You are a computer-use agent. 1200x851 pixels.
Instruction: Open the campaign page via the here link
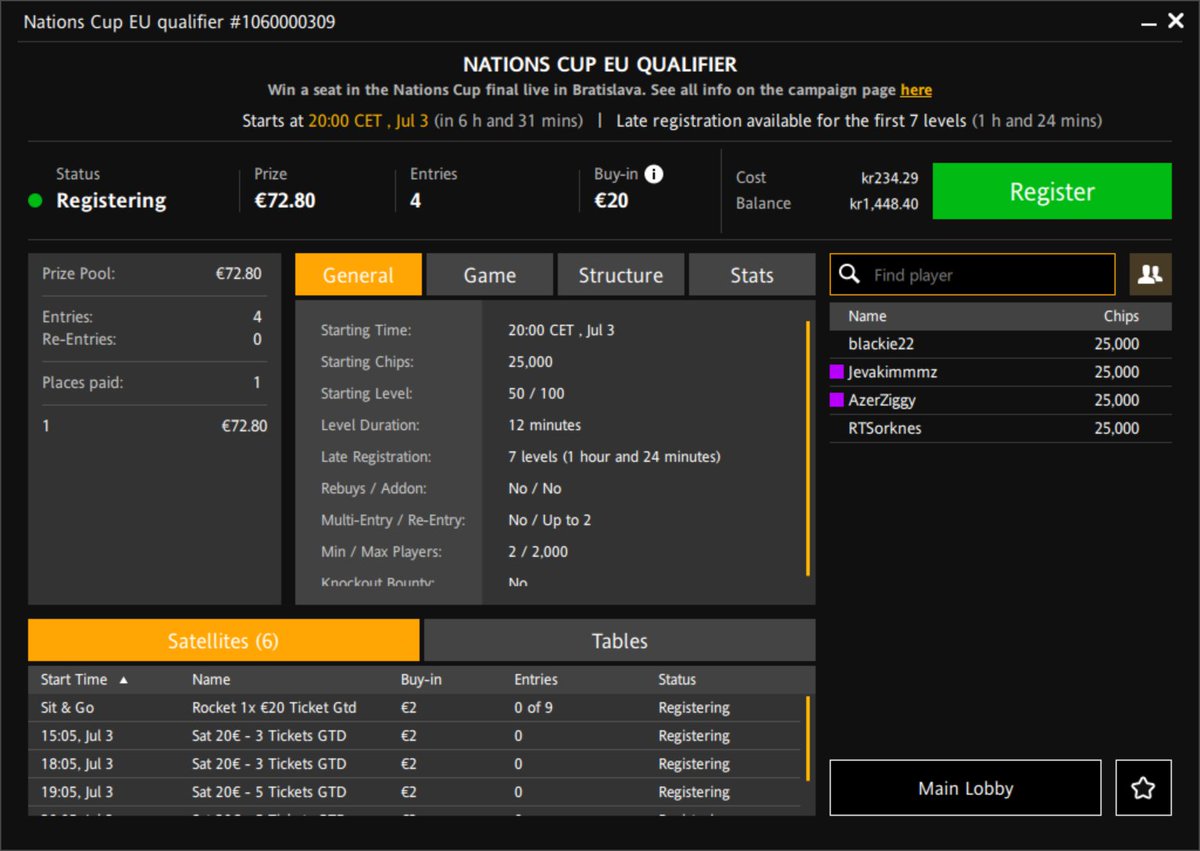[916, 89]
